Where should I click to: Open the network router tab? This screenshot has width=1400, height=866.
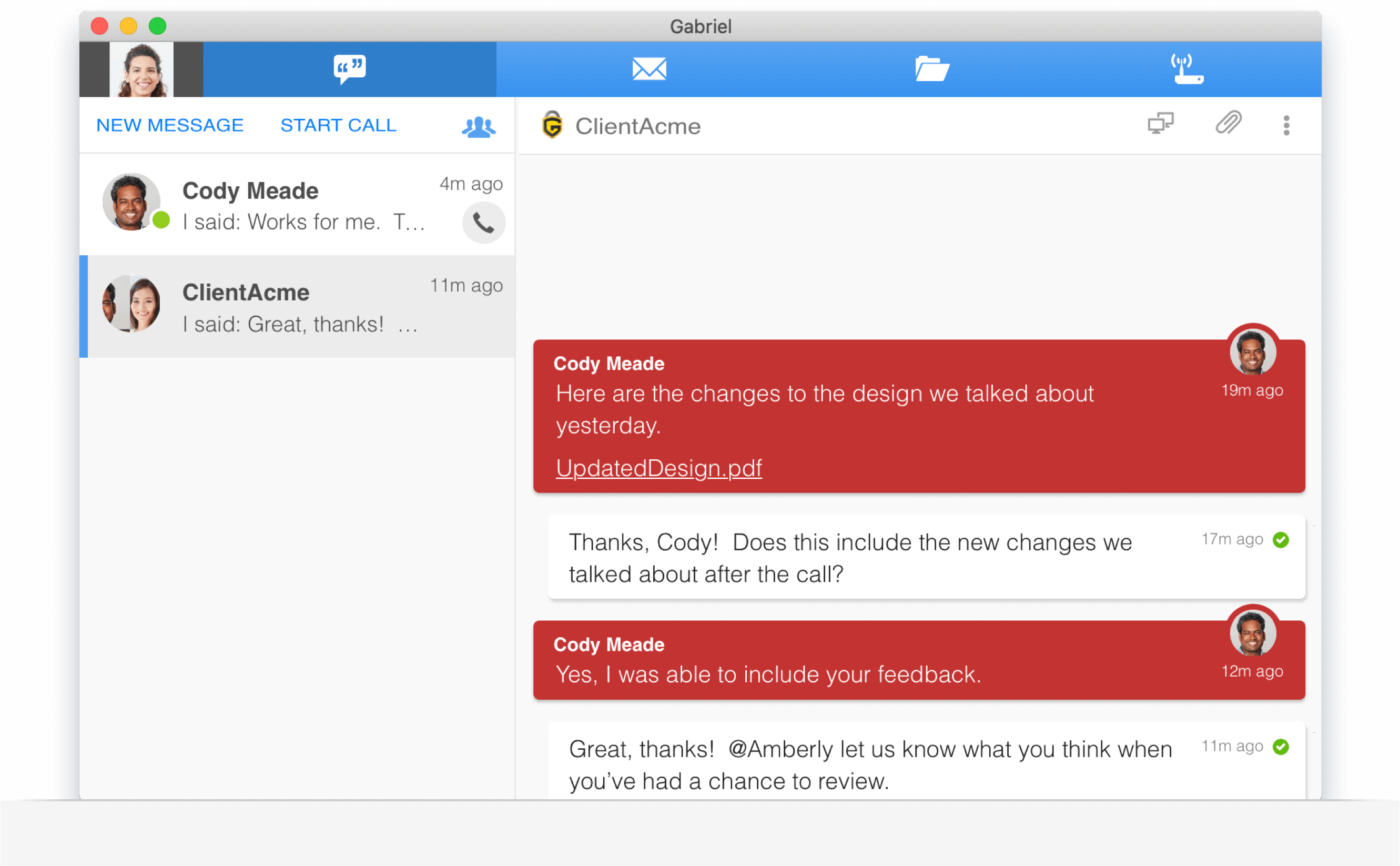(x=1186, y=69)
